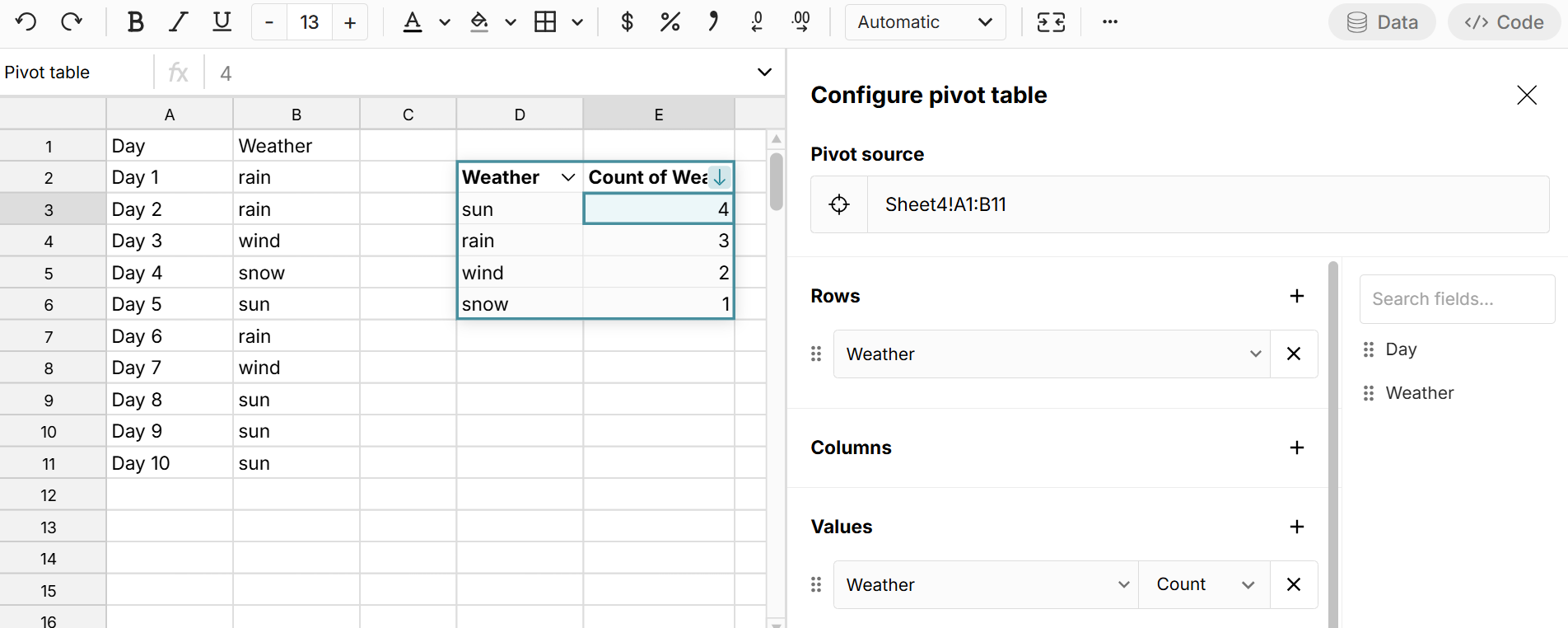
Task: Click the Undo arrow icon
Action: click(x=26, y=22)
